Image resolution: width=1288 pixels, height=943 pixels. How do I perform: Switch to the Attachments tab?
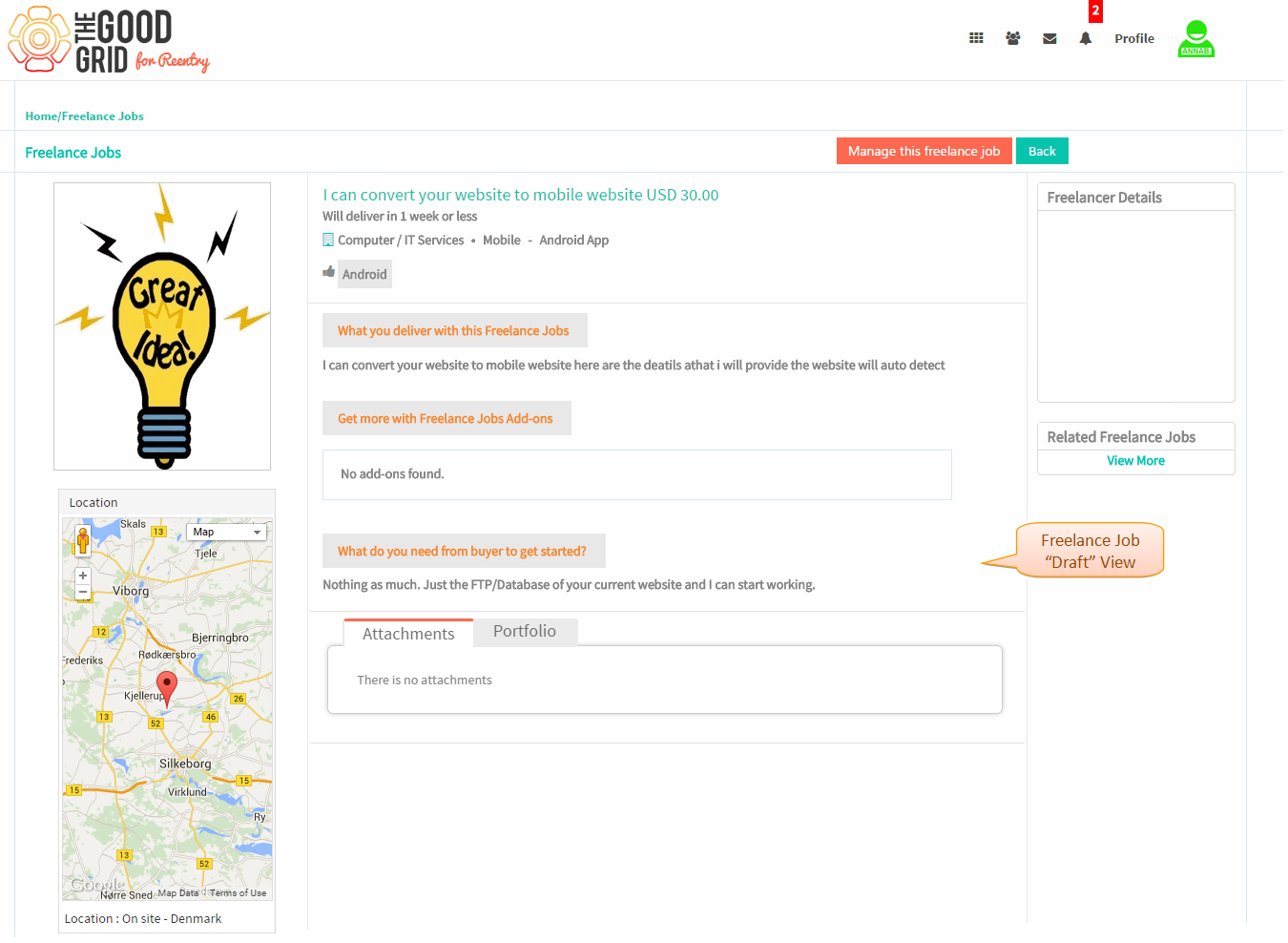pos(408,634)
